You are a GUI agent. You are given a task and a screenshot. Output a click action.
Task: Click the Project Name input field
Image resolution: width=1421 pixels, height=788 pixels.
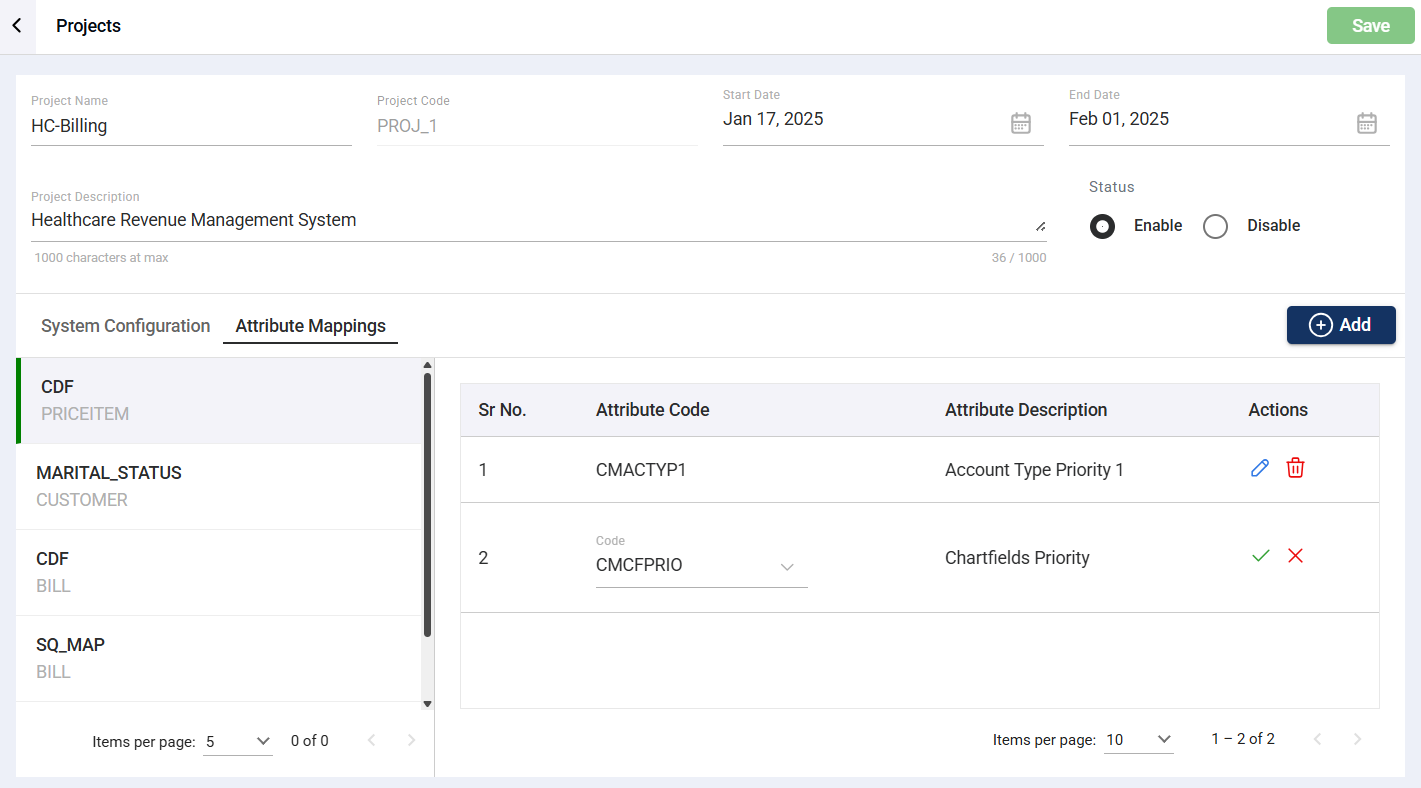tap(190, 126)
